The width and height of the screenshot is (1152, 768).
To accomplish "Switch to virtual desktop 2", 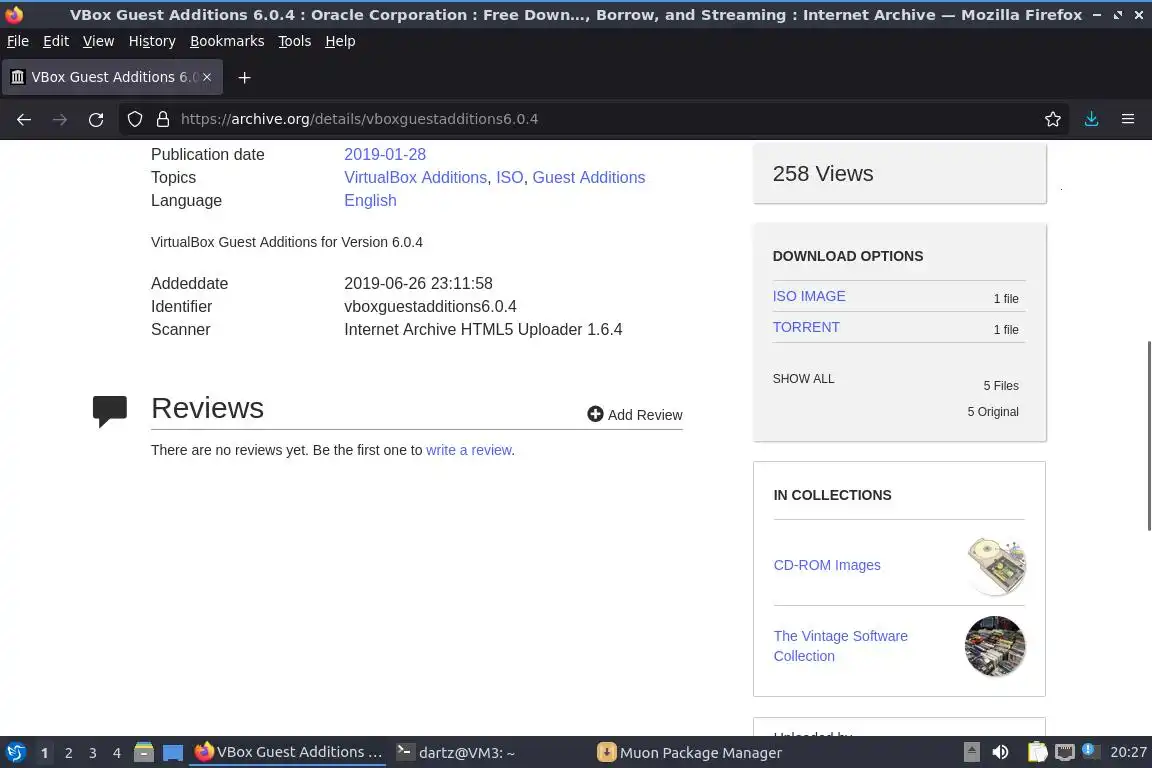I will click(68, 753).
